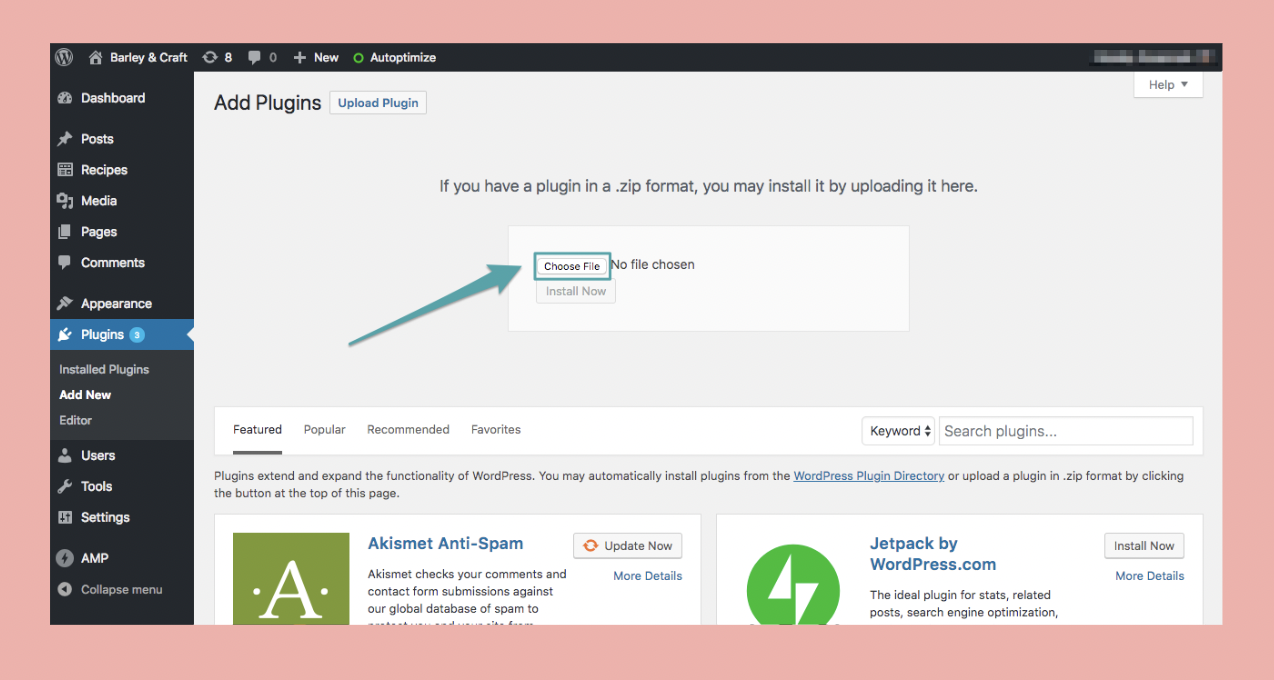Click the Search plugins input field
The height and width of the screenshot is (680, 1274).
[1066, 431]
